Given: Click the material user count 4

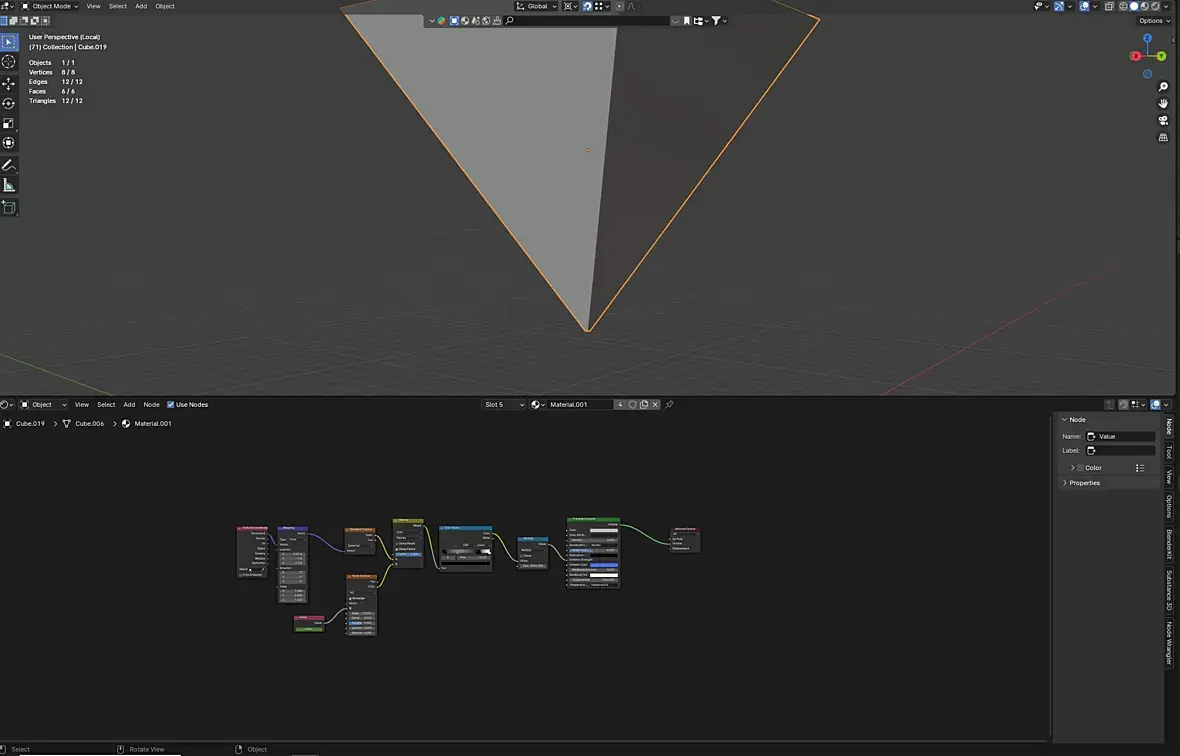Looking at the screenshot, I should pos(620,405).
